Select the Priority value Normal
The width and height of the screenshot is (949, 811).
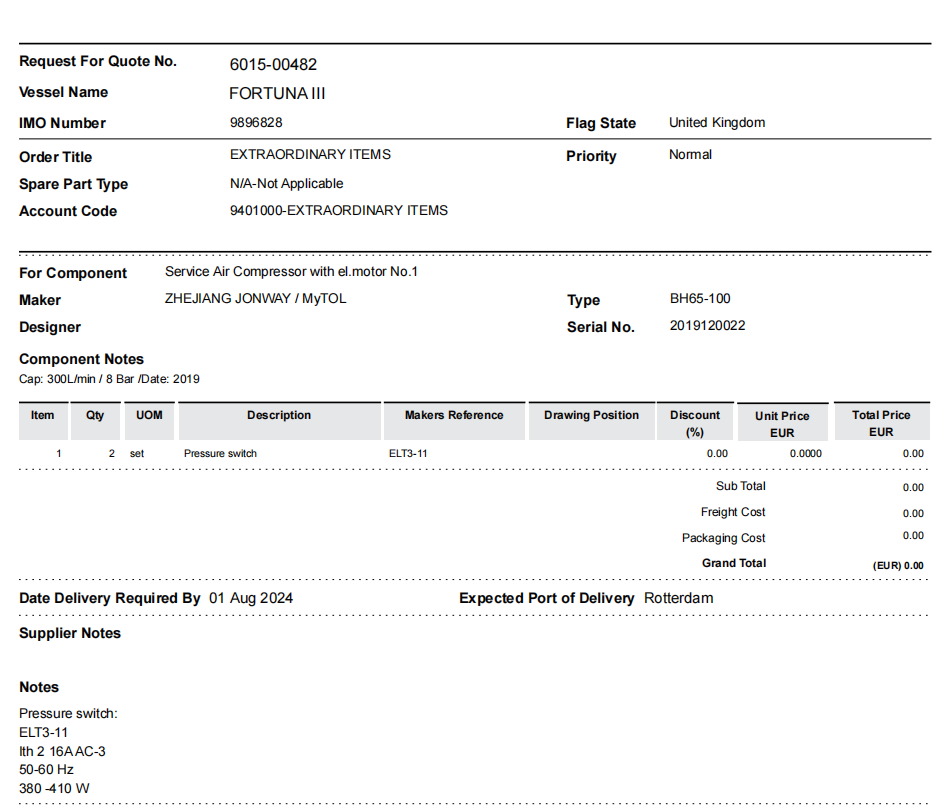pos(690,155)
